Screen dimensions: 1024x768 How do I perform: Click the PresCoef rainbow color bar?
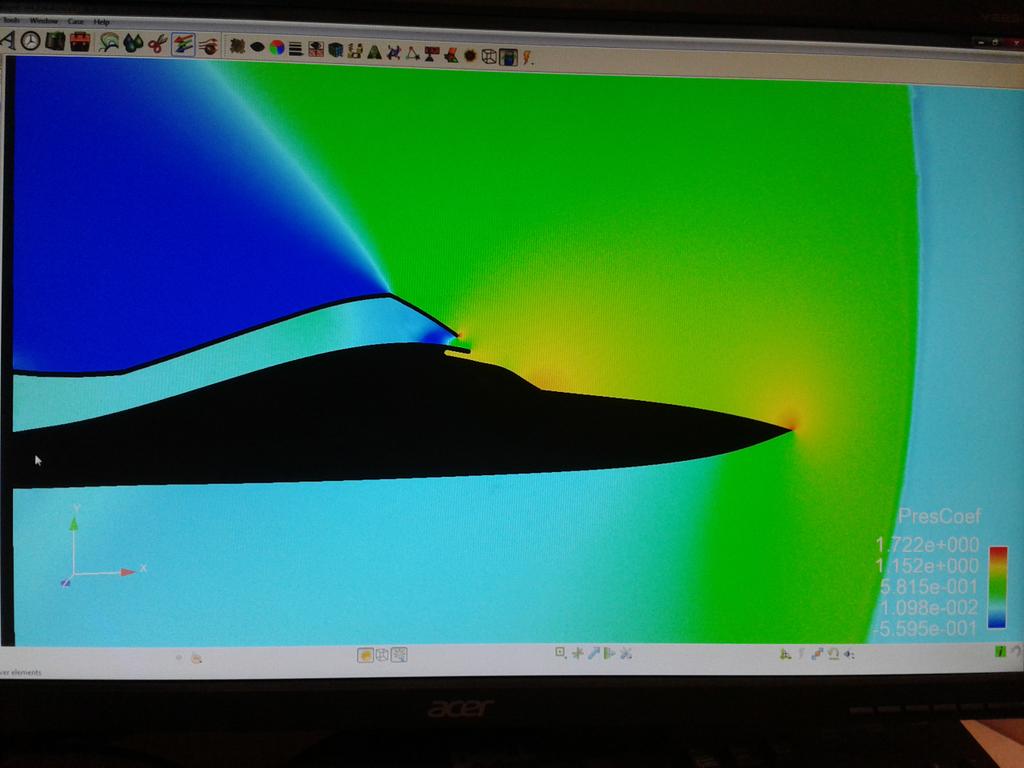coord(997,587)
